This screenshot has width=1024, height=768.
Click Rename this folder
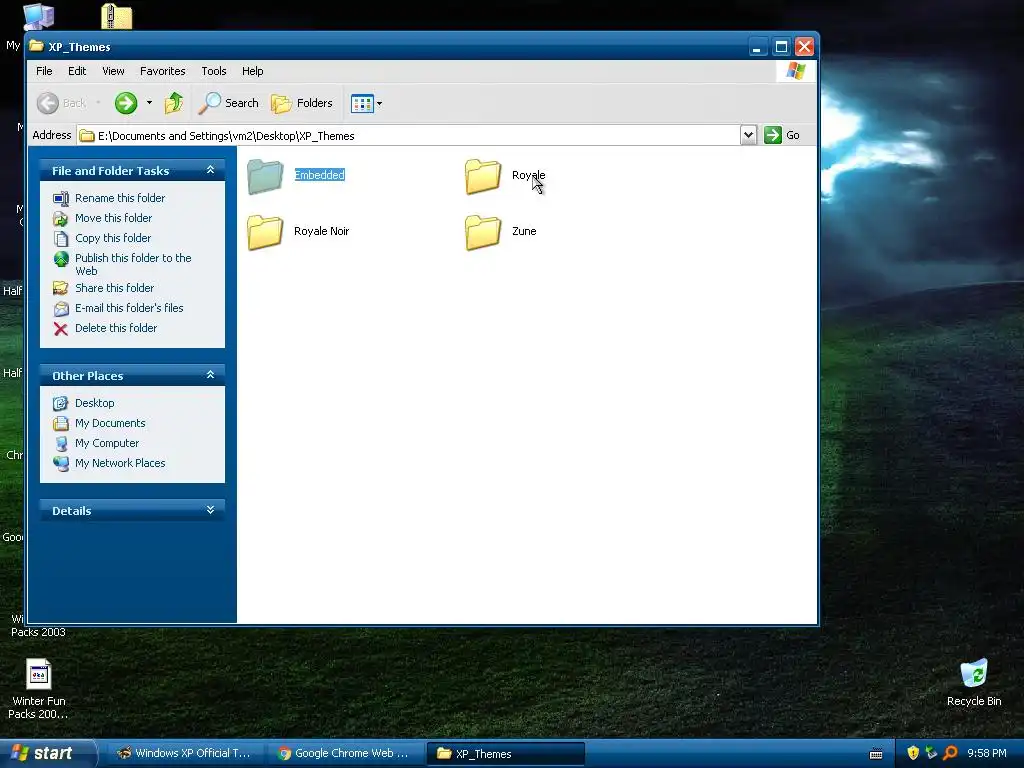coord(120,198)
